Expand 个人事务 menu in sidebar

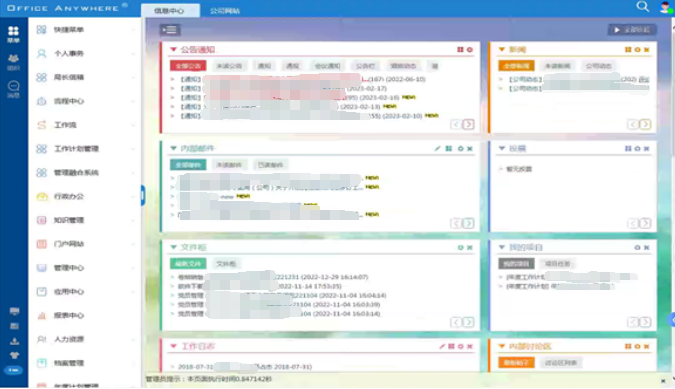[x=84, y=53]
